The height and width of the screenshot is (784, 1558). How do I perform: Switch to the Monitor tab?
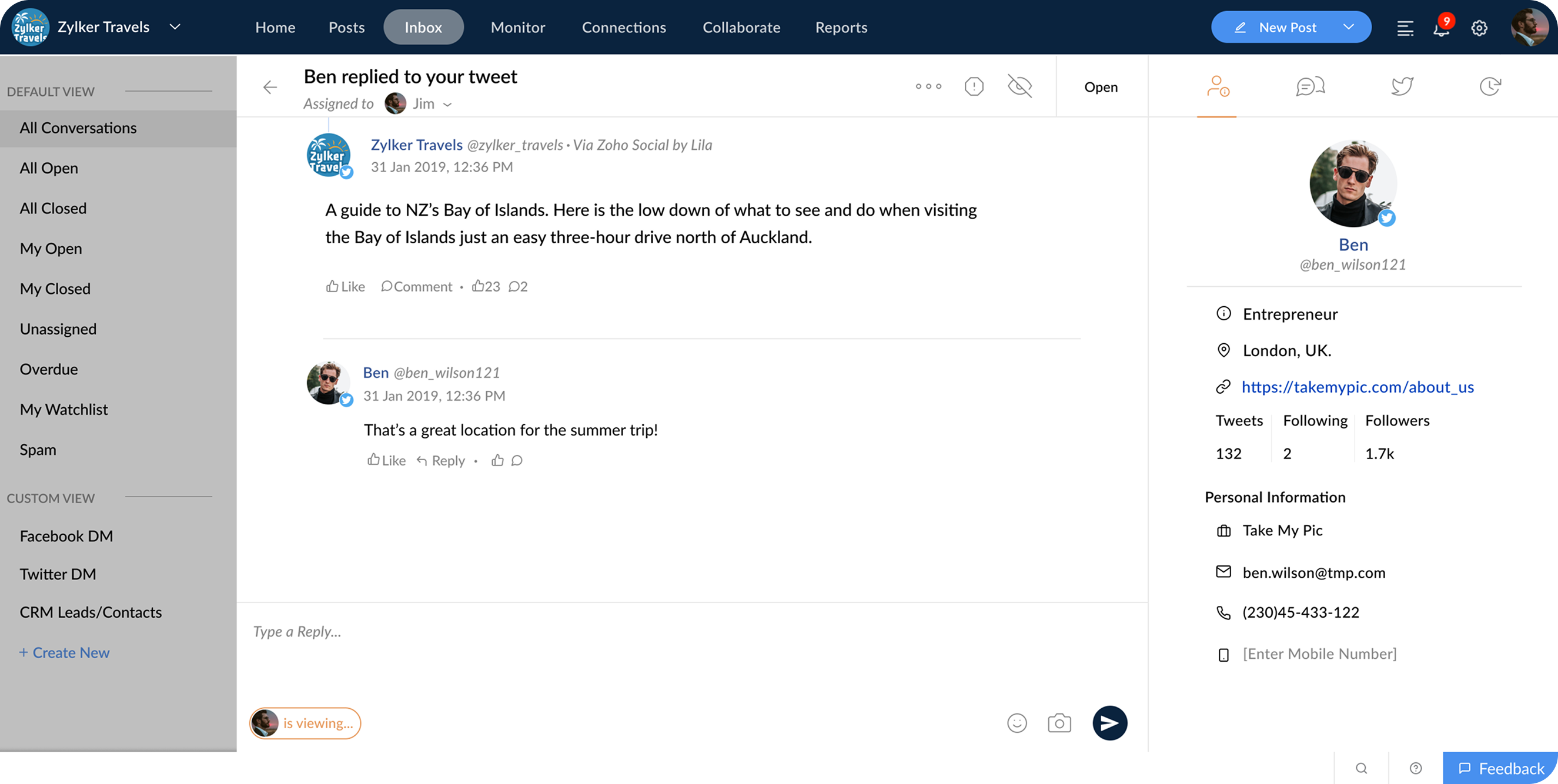pos(518,27)
